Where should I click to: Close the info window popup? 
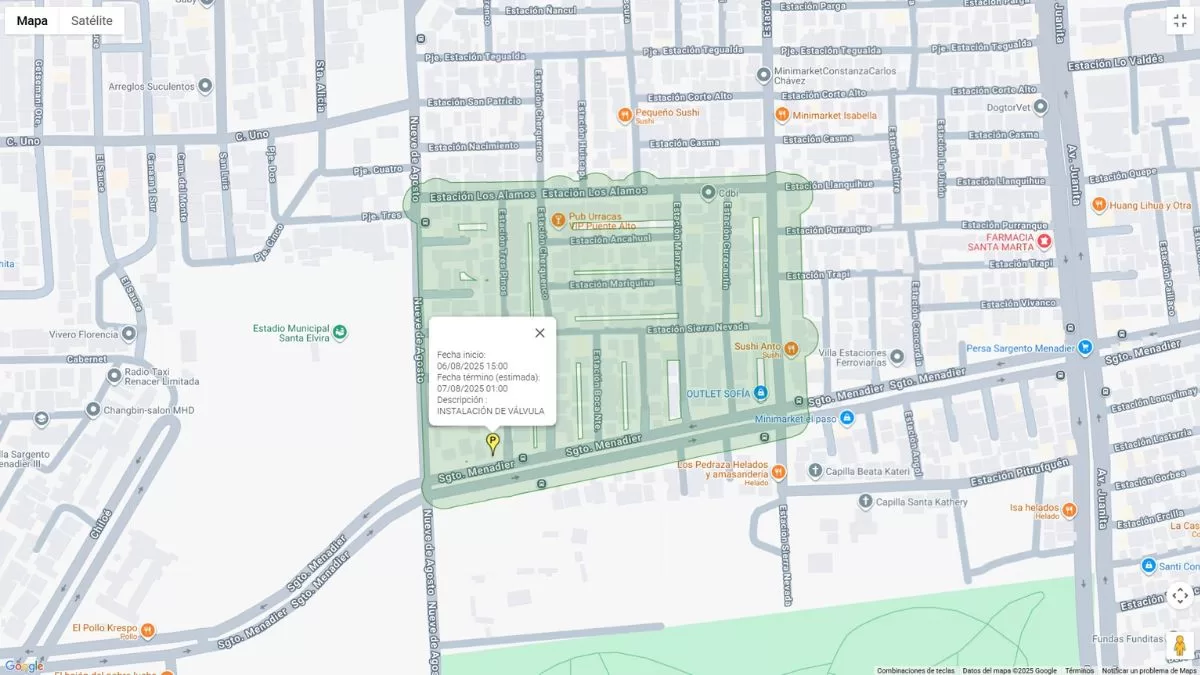(x=540, y=333)
